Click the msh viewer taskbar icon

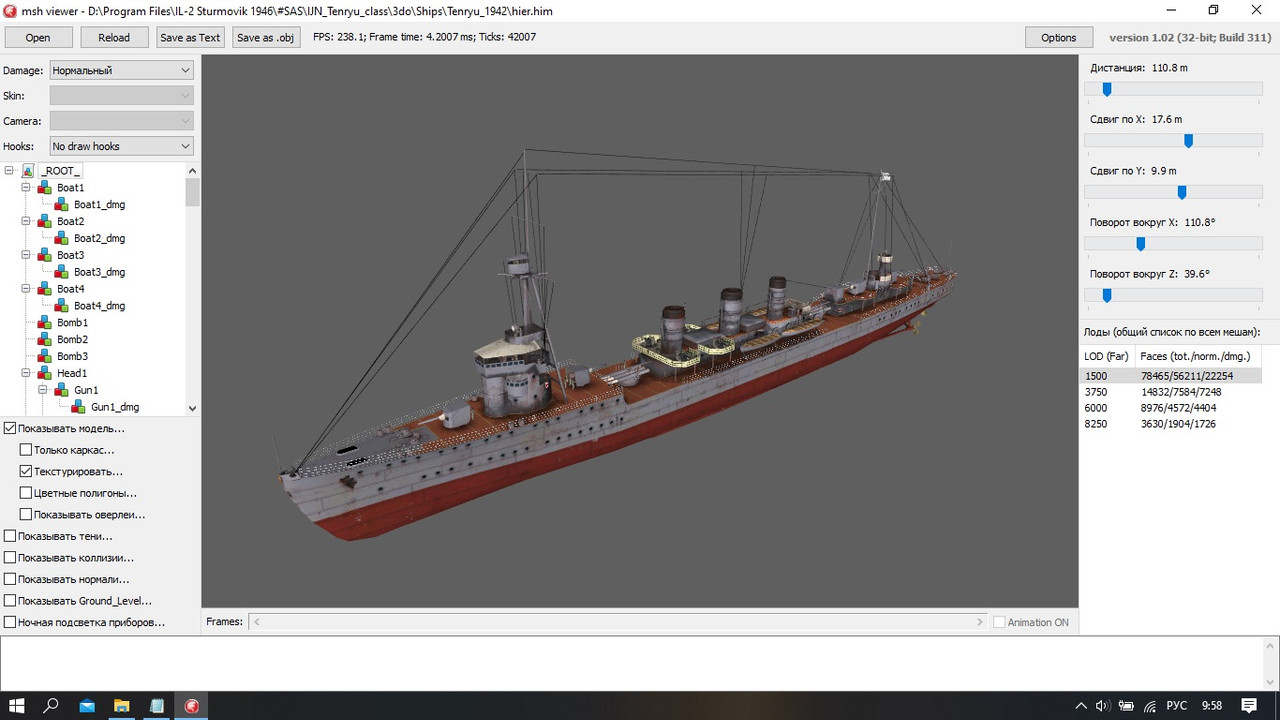(x=190, y=705)
